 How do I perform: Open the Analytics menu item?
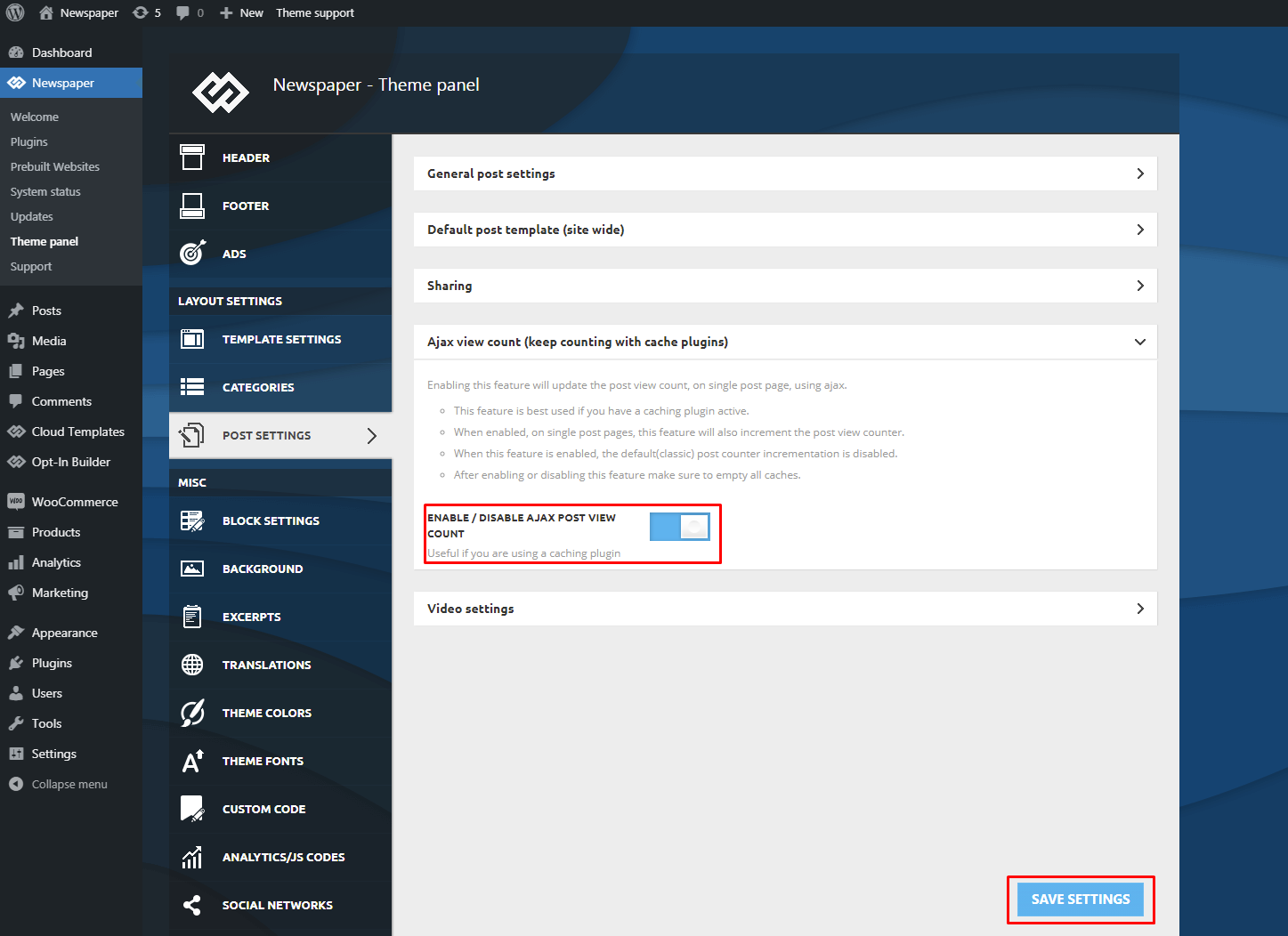71,562
